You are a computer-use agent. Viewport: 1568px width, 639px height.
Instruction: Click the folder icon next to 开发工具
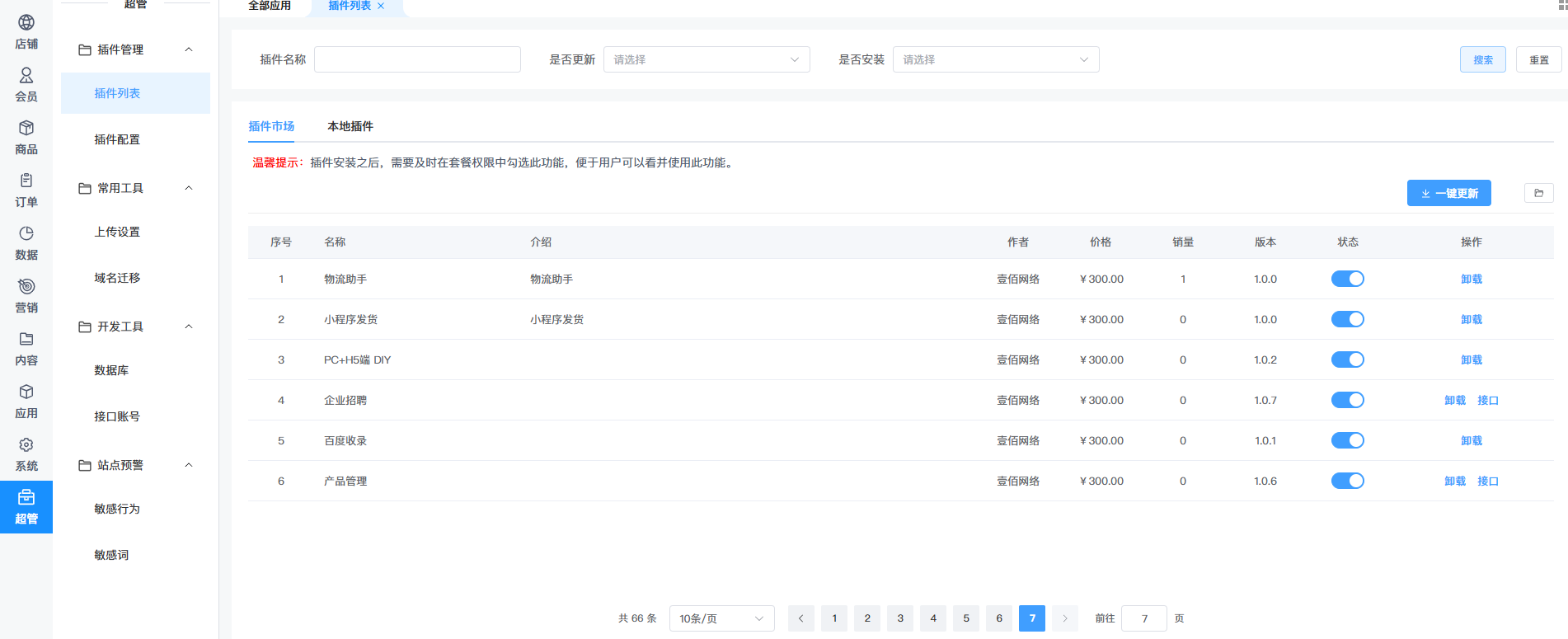pyautogui.click(x=85, y=327)
